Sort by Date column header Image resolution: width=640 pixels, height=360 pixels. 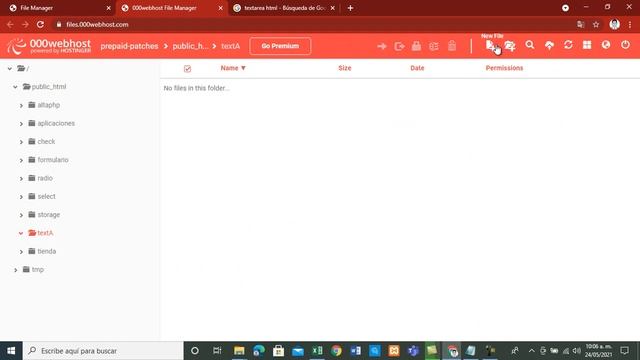coord(417,68)
